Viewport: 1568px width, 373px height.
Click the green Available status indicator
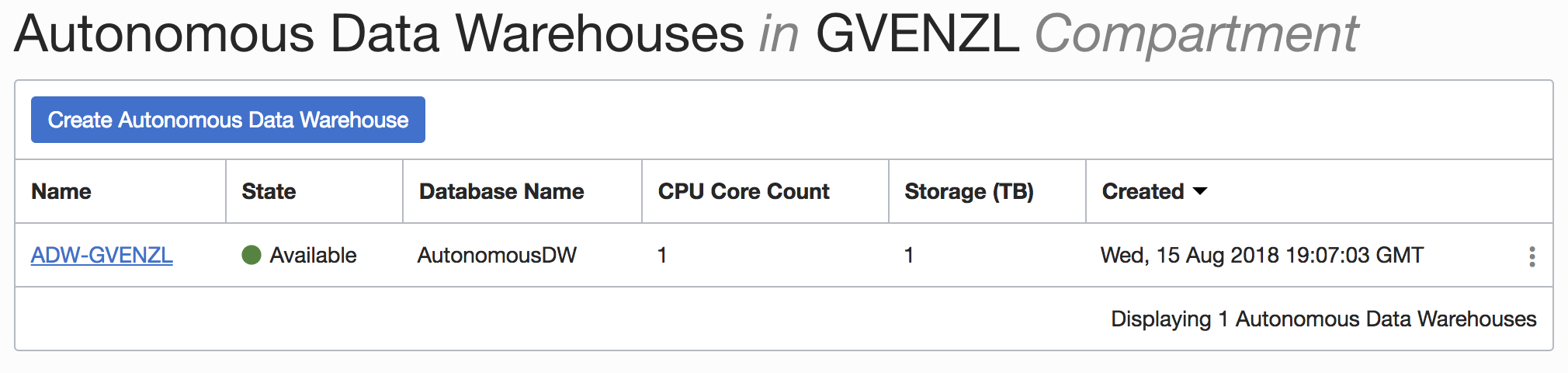pos(252,255)
